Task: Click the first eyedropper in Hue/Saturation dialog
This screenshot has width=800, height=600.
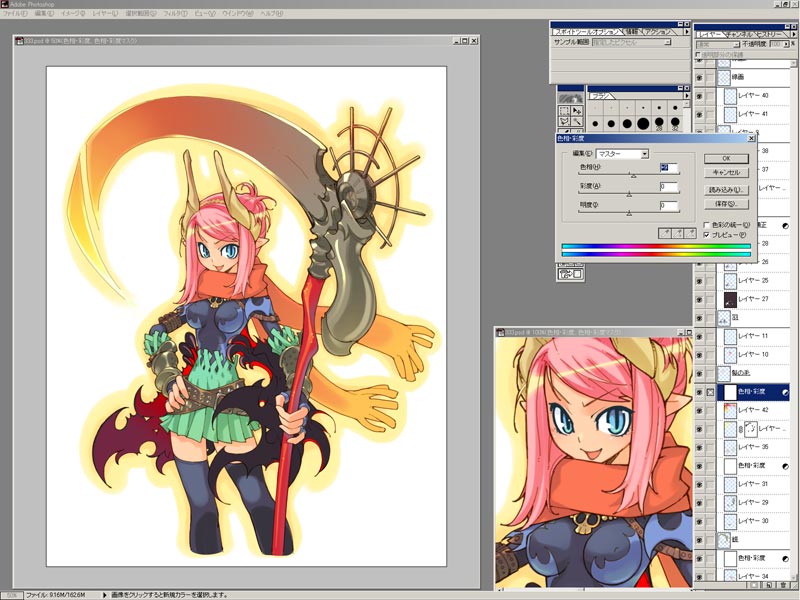Action: coord(665,233)
